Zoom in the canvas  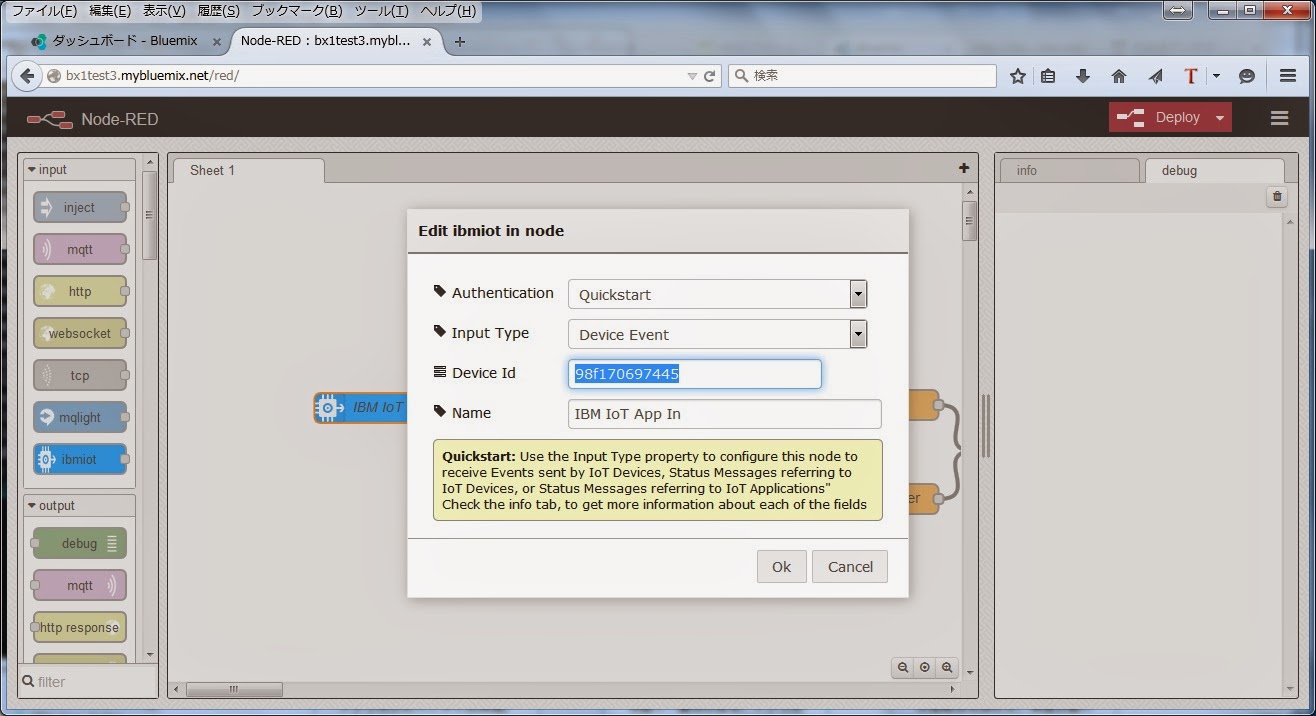click(x=947, y=668)
